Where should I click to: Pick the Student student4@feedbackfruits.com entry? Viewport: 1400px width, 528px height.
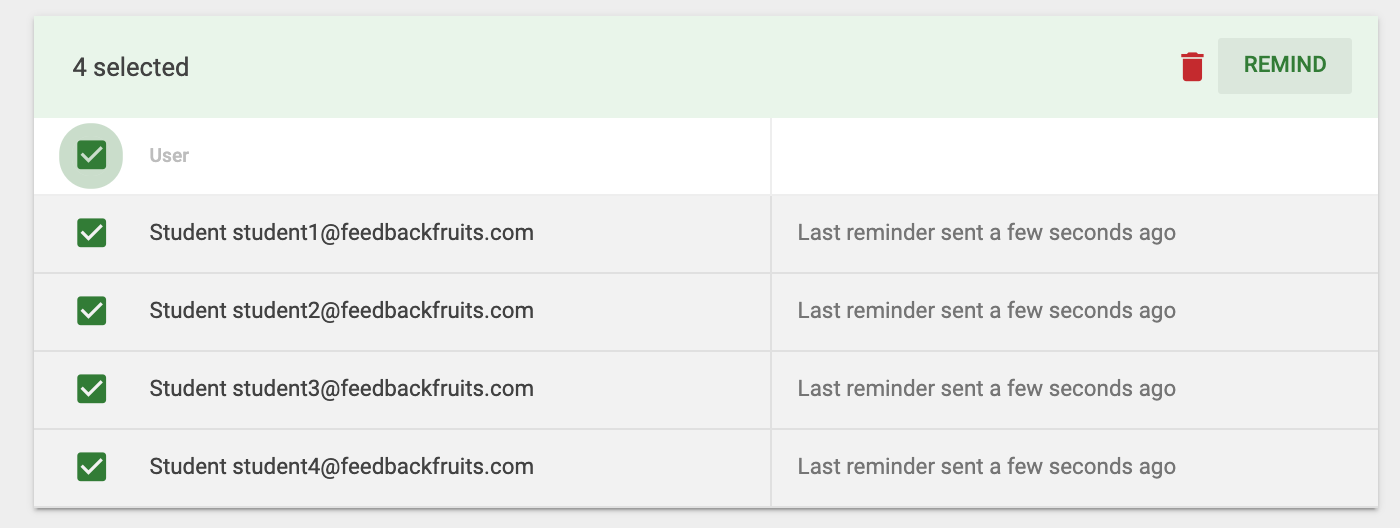pyautogui.click(x=341, y=467)
